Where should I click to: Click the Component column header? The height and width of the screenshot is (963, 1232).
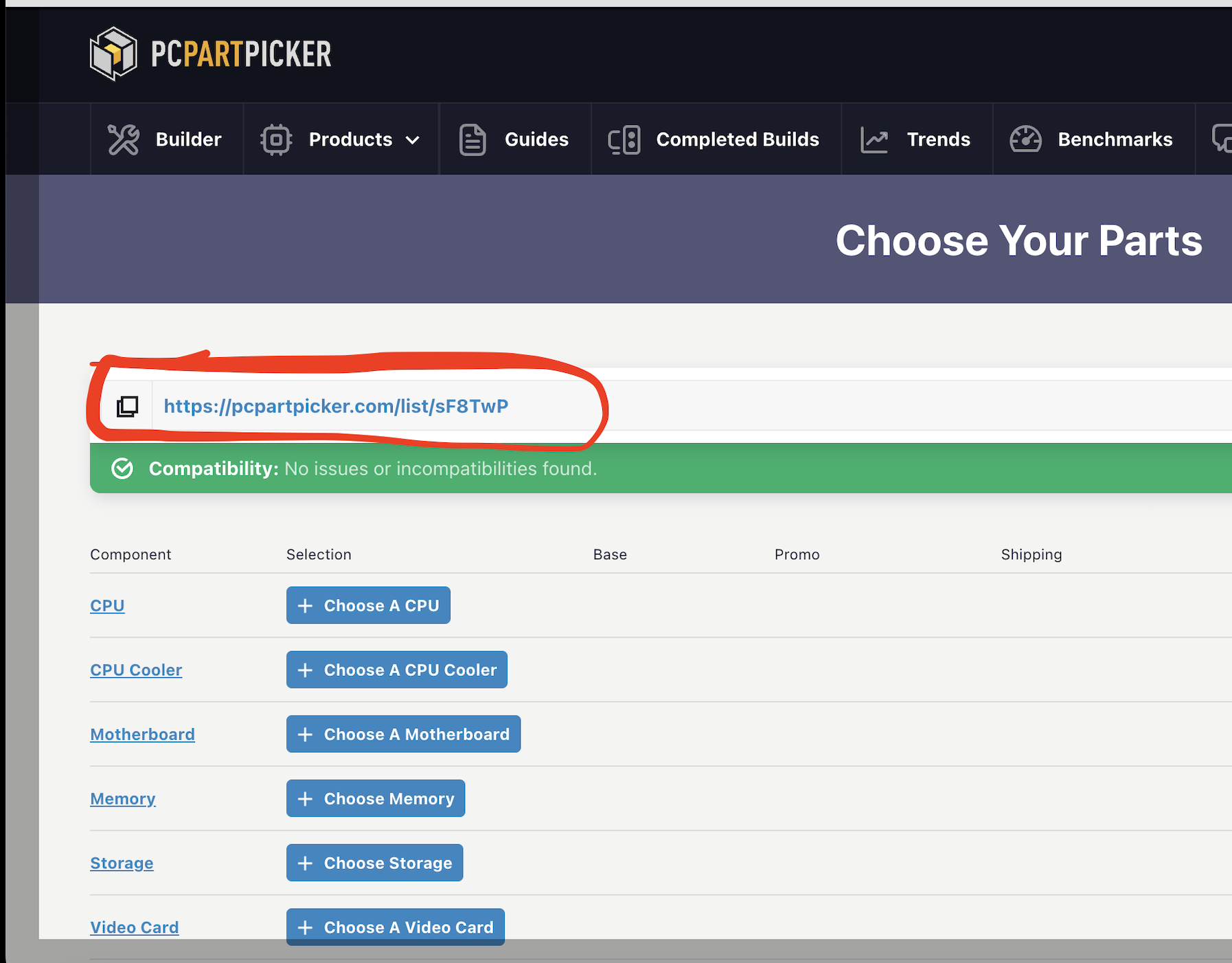pyautogui.click(x=130, y=554)
